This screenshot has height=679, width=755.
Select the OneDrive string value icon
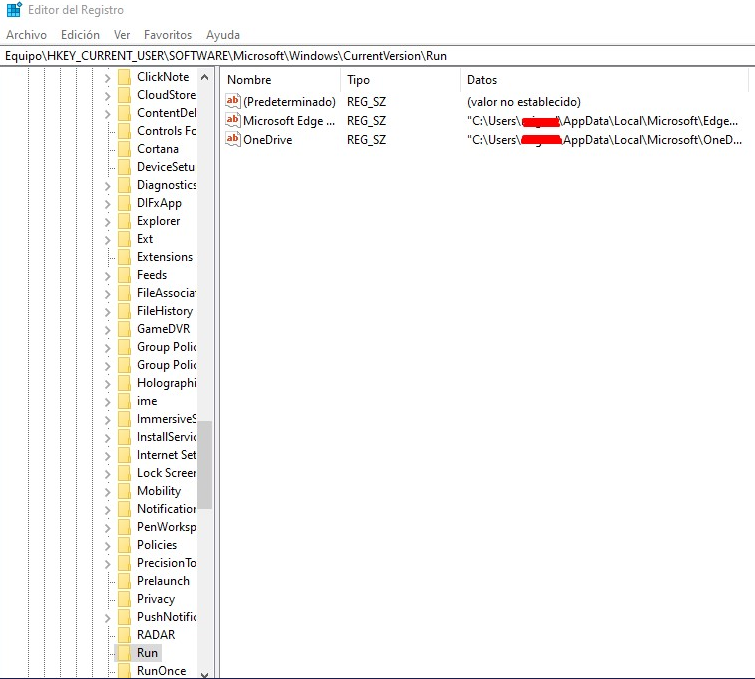tap(233, 140)
